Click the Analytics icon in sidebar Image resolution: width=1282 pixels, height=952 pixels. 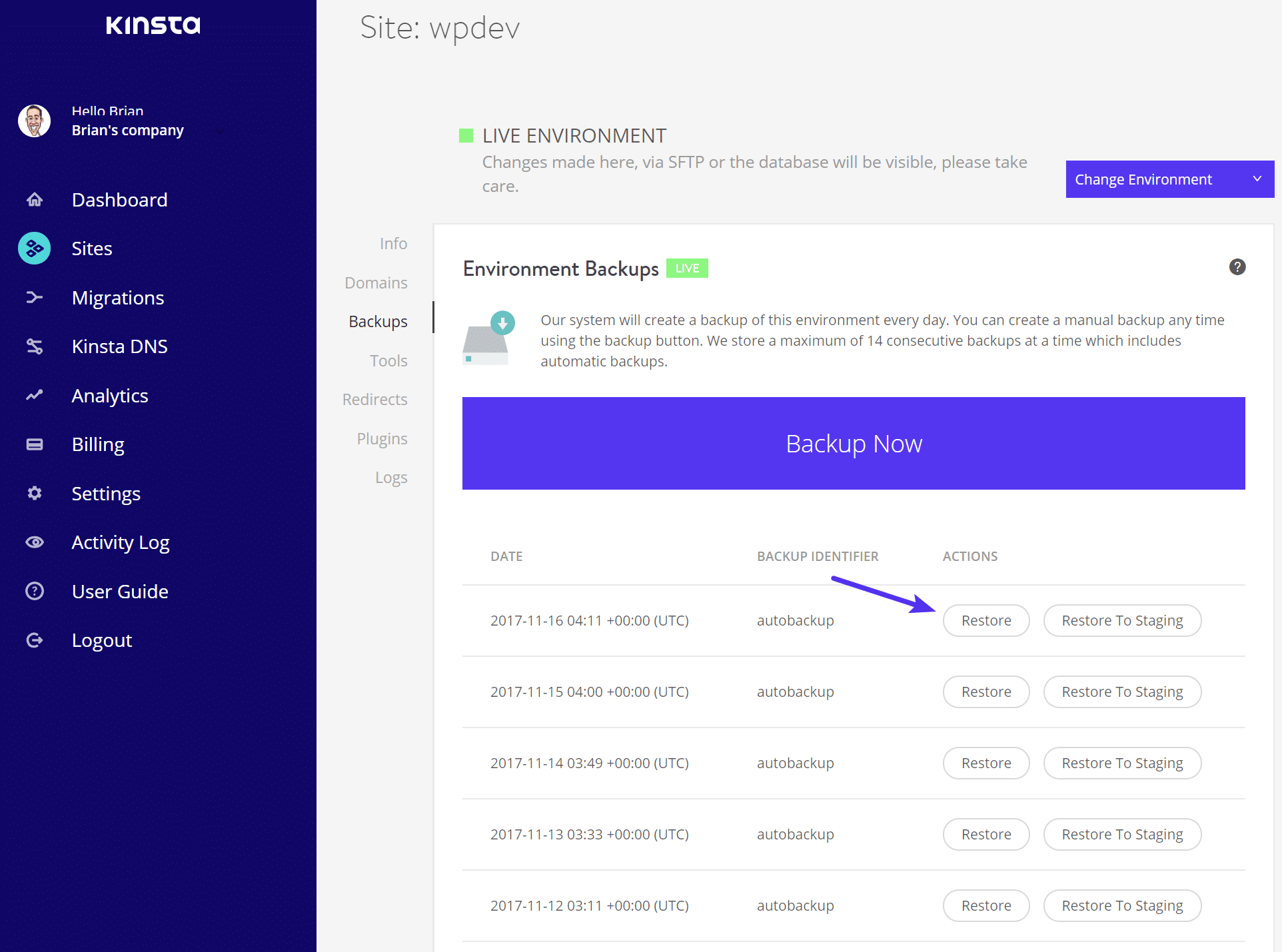point(35,394)
